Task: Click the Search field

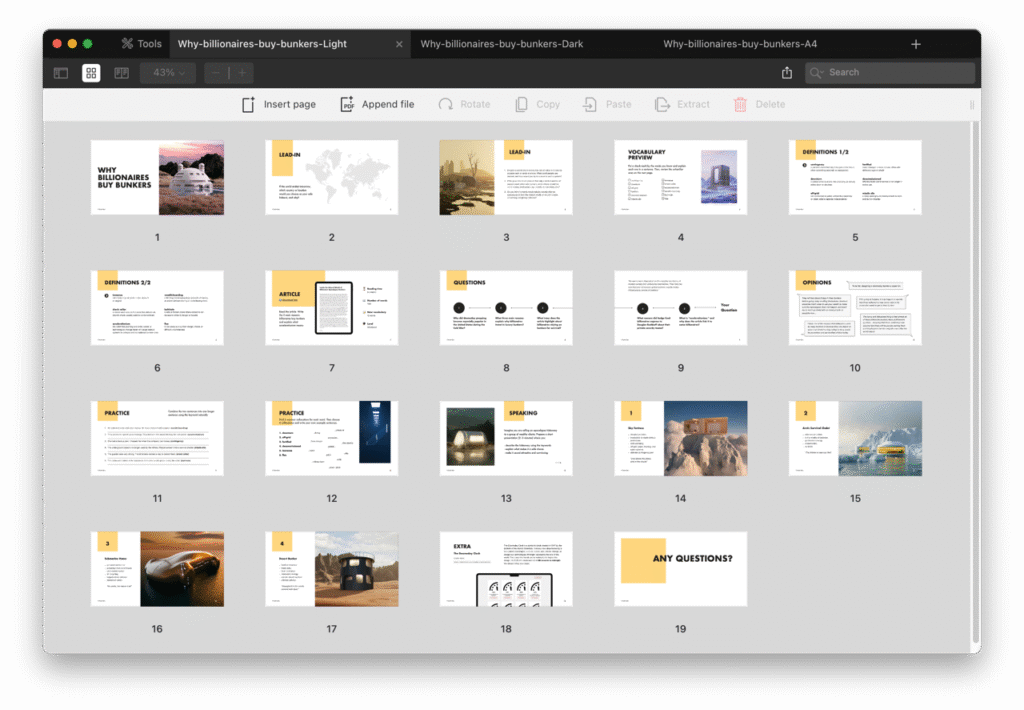Action: click(890, 73)
